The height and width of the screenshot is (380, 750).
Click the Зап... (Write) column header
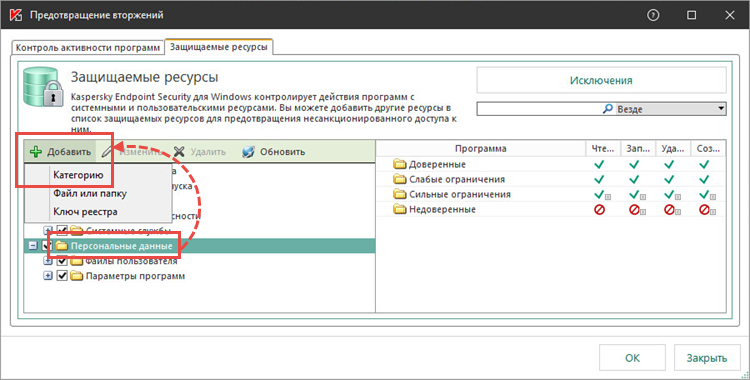point(638,148)
